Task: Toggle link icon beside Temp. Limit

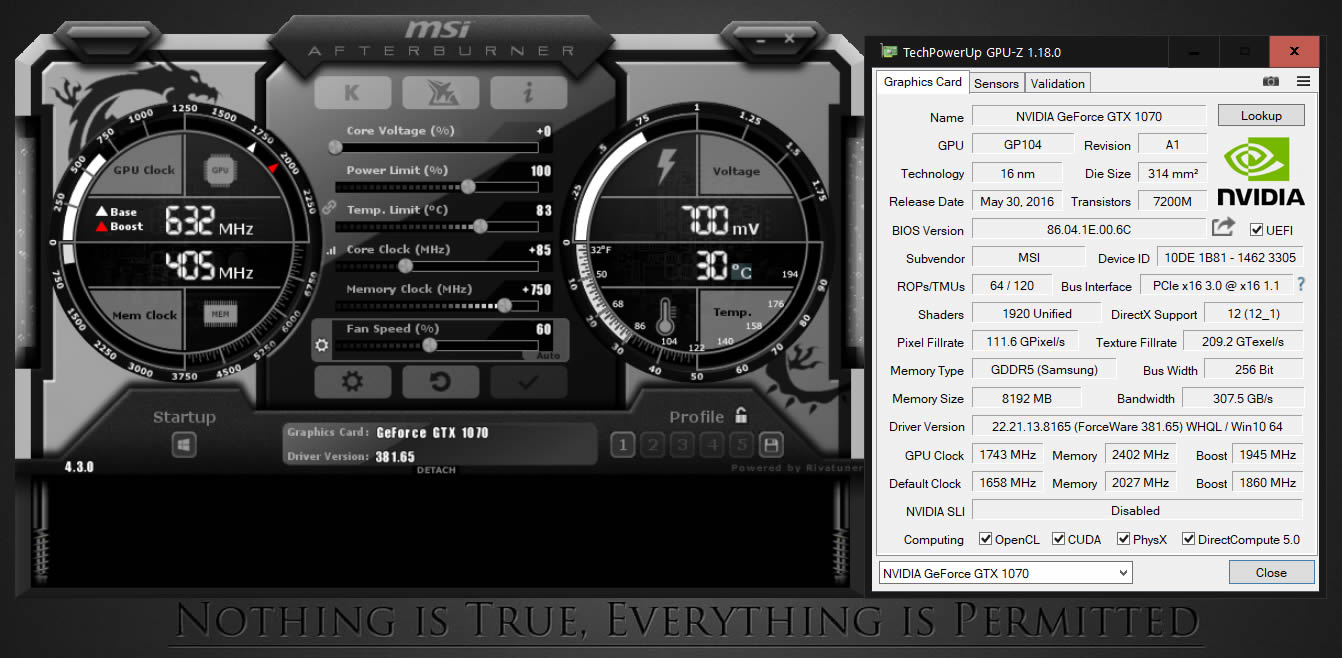Action: (330, 206)
